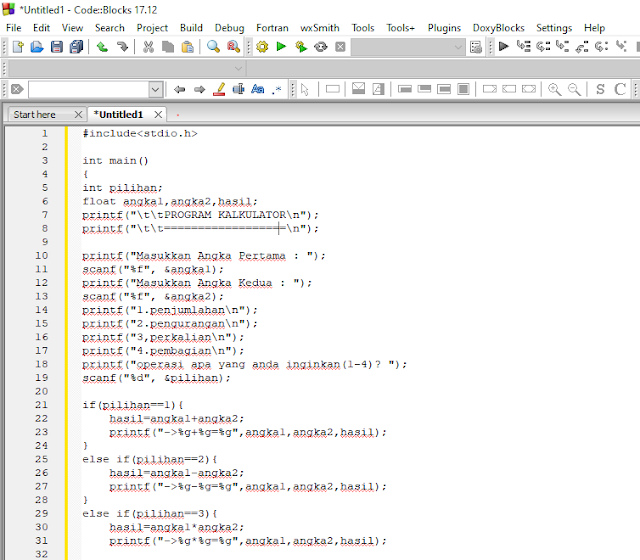Open the Help menu
This screenshot has width=640, height=560.
coord(594,28)
